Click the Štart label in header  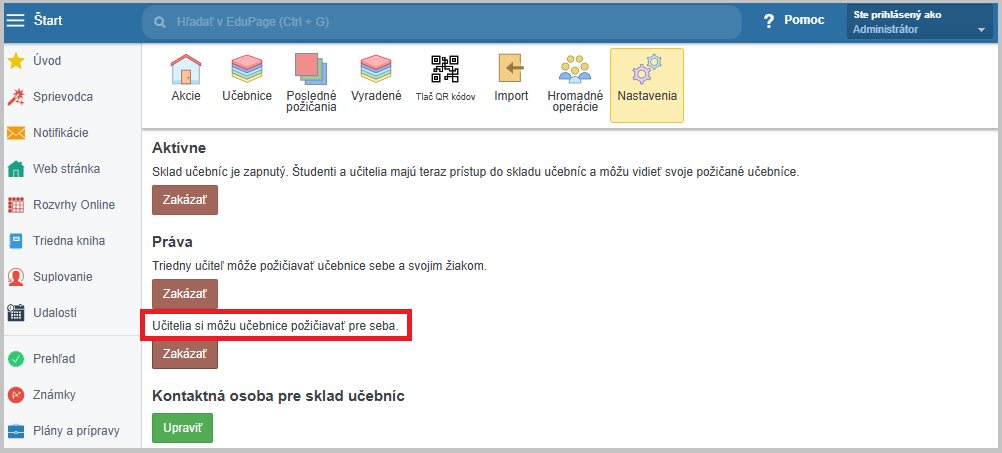(48, 20)
